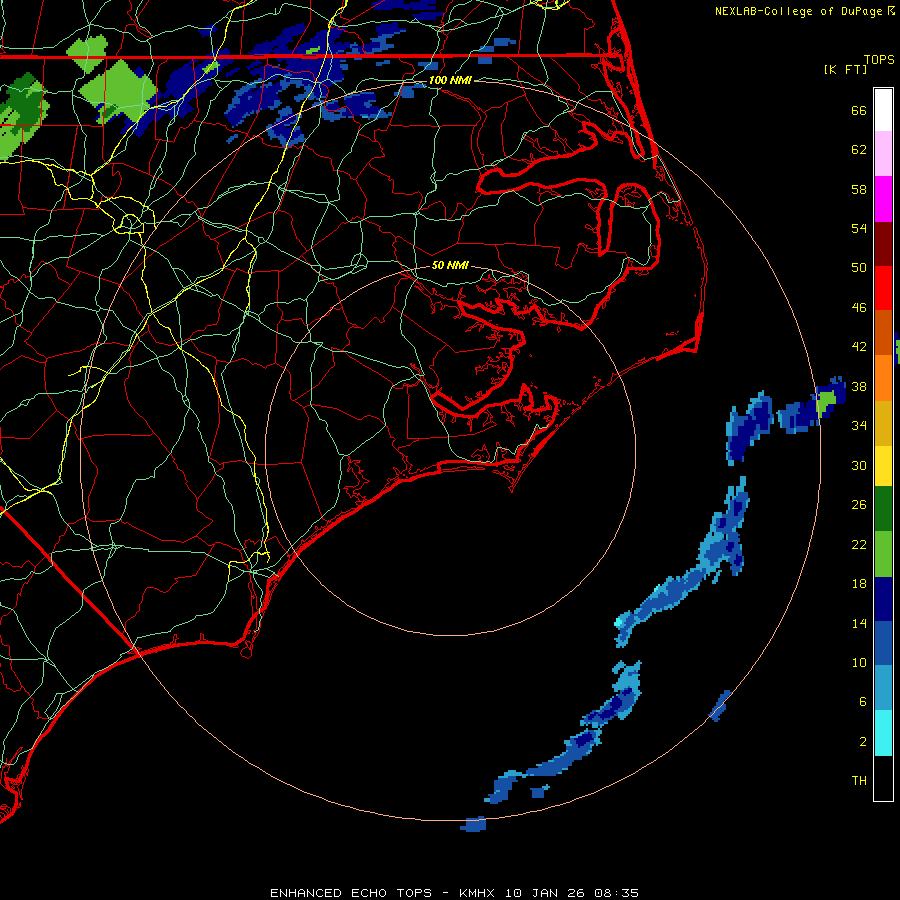The width and height of the screenshot is (900, 900).
Task: Click the light green echo pixel on 100 NMI ring
Action: pyautogui.click(x=826, y=403)
